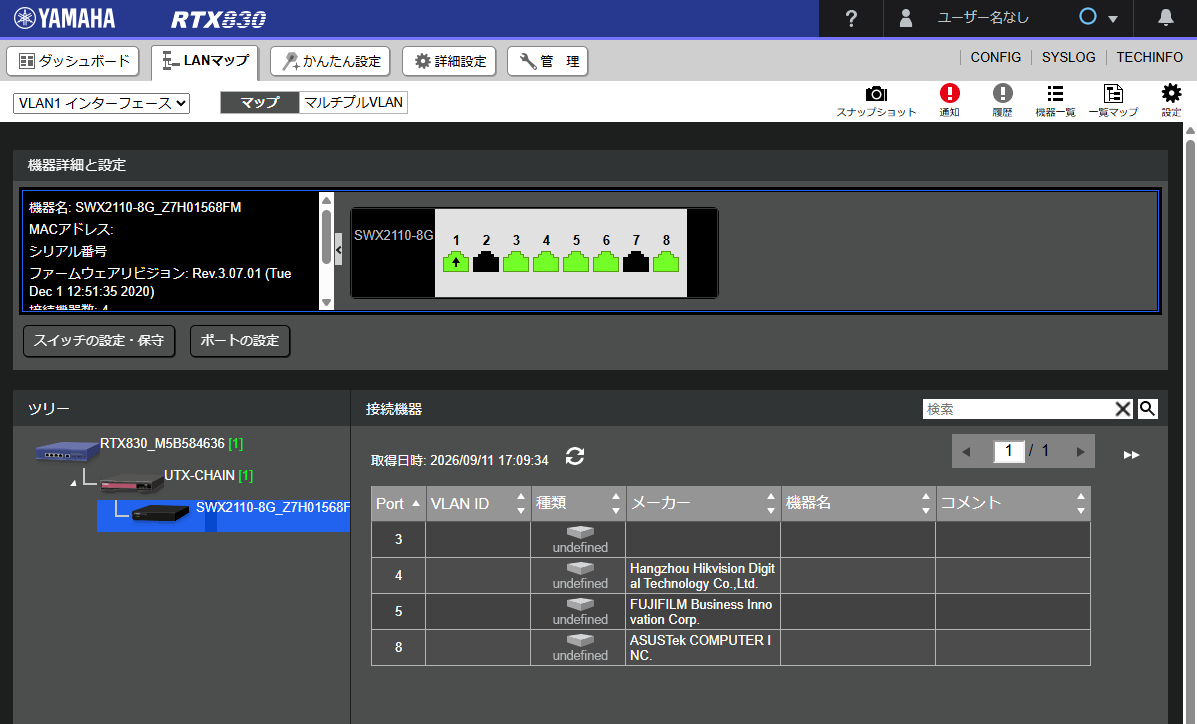Viewport: 1197px width, 724px height.
Task: Sort table by 種類 column
Action: coord(579,503)
